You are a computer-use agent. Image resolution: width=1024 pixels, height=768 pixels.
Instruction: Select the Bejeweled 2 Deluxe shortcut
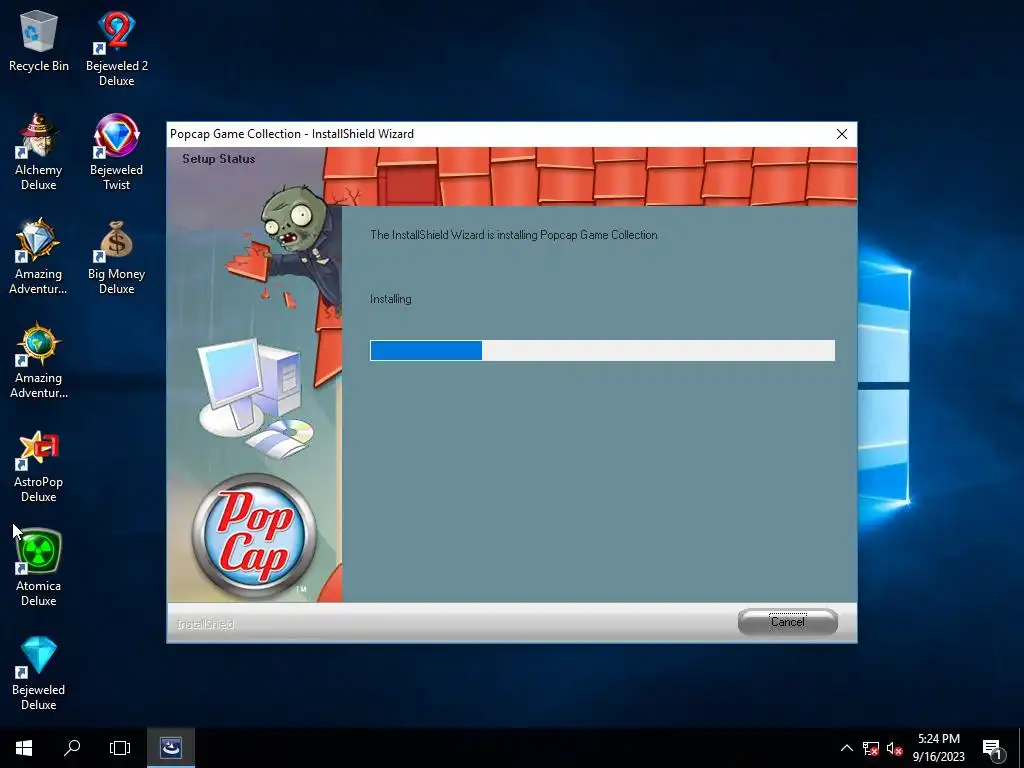point(116,49)
